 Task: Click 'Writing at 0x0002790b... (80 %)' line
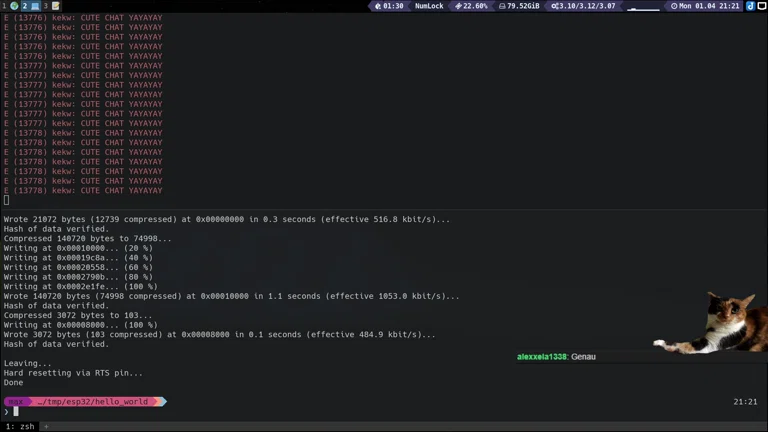pyautogui.click(x=78, y=277)
